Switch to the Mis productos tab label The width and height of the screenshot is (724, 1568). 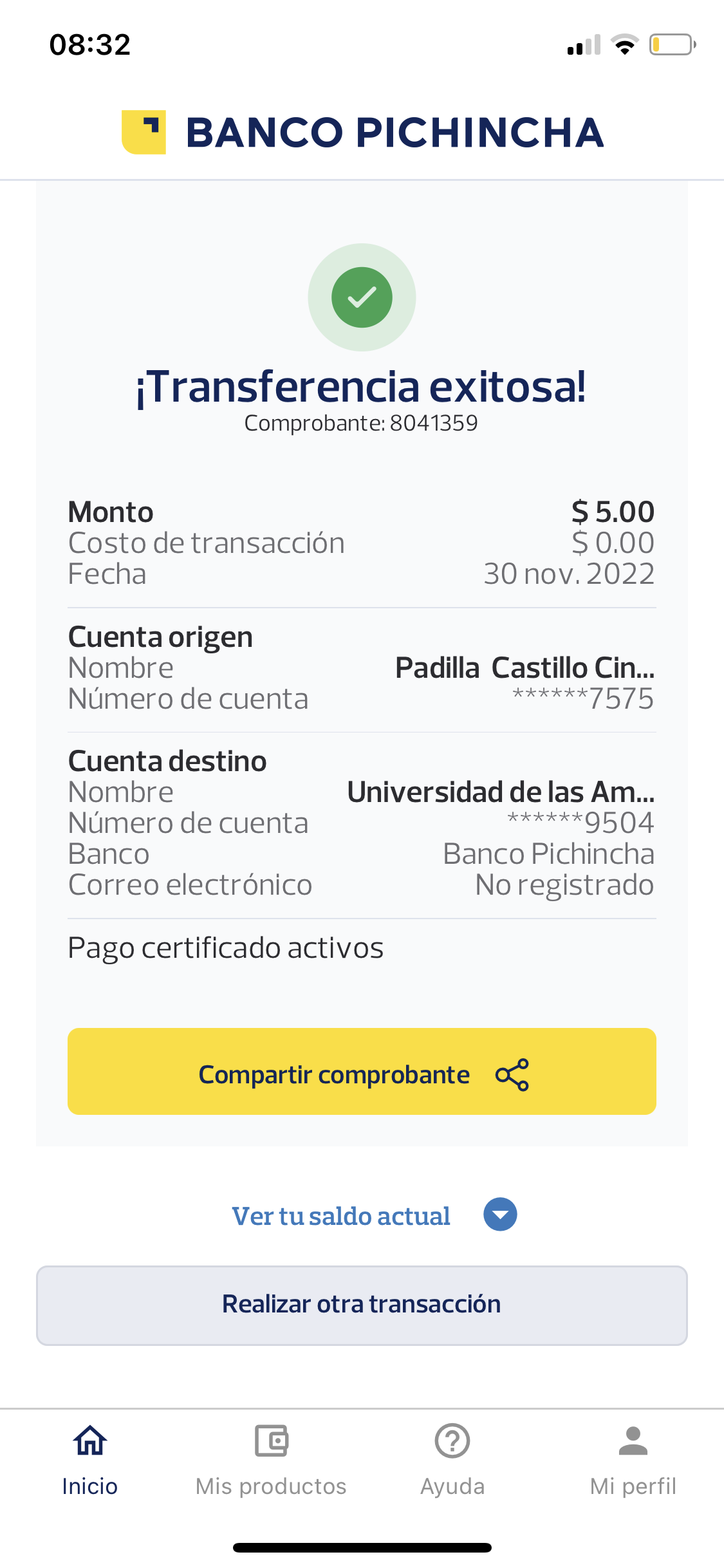(x=271, y=1486)
